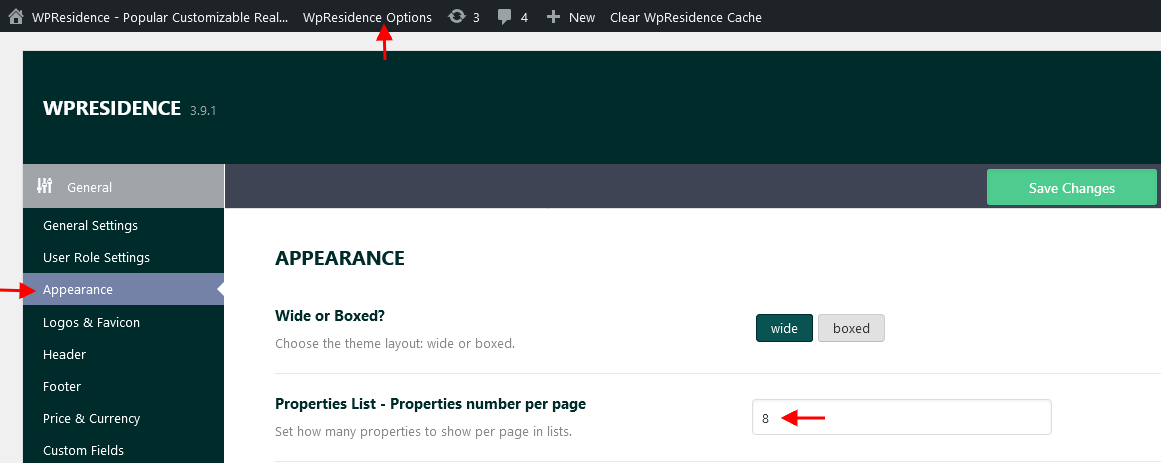Click the comments count 4
This screenshot has height=463, width=1161.
(524, 17)
